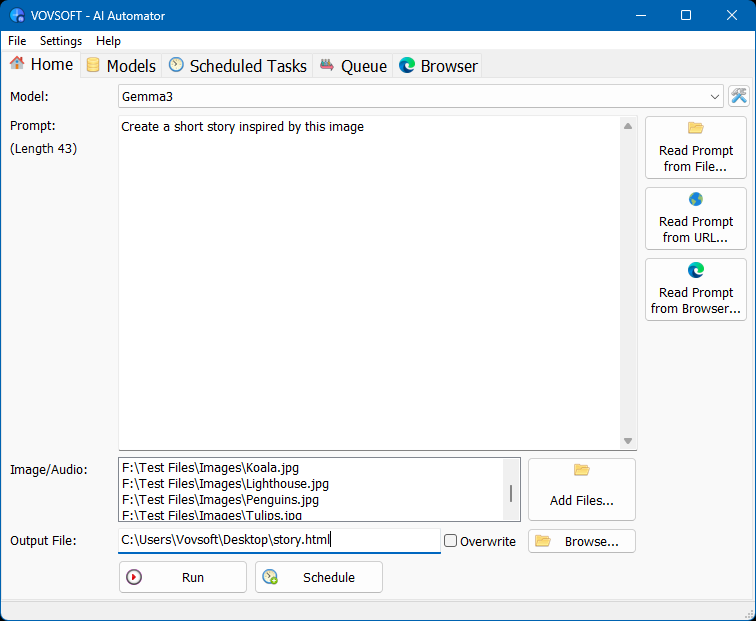756x621 pixels.
Task: Open the Settings menu
Action: coord(61,41)
